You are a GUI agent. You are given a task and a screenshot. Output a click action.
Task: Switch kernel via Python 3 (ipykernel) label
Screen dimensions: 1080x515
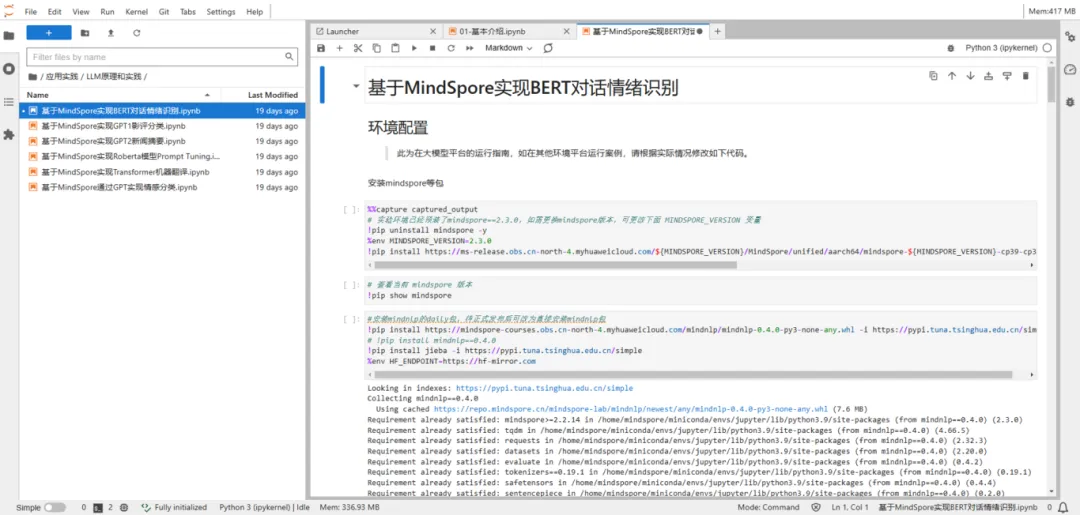(1001, 48)
